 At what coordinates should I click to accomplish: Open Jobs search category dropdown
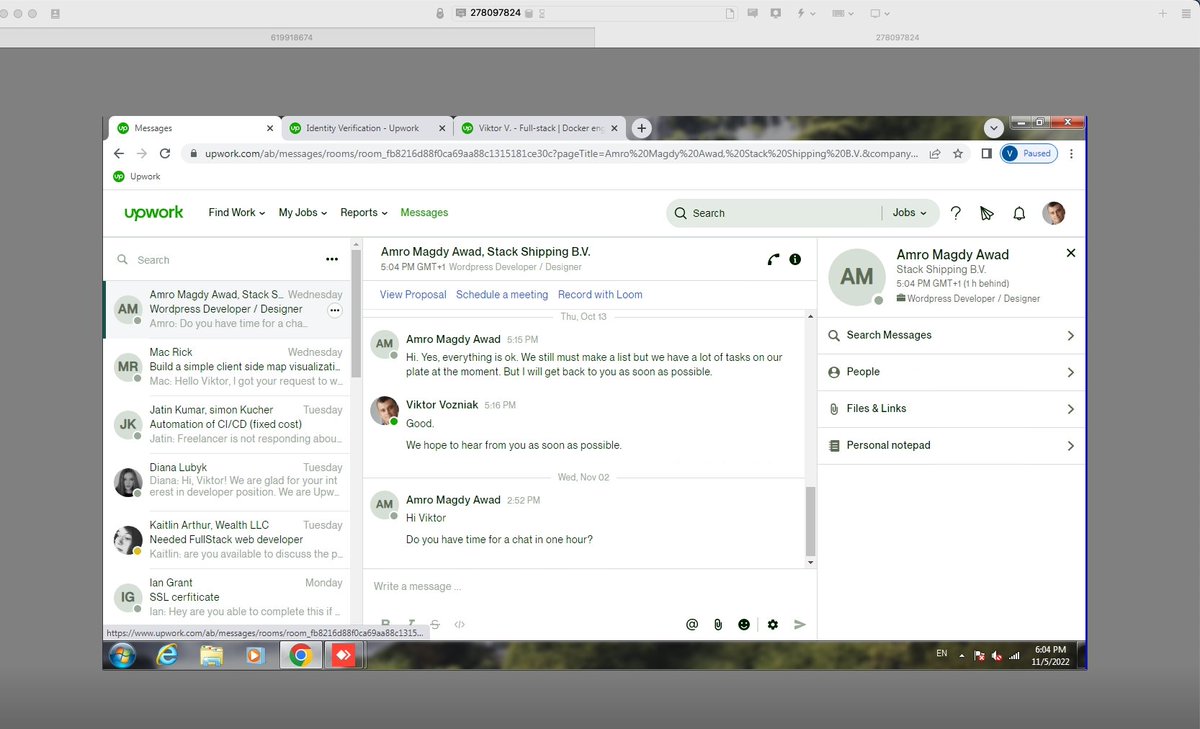point(909,213)
